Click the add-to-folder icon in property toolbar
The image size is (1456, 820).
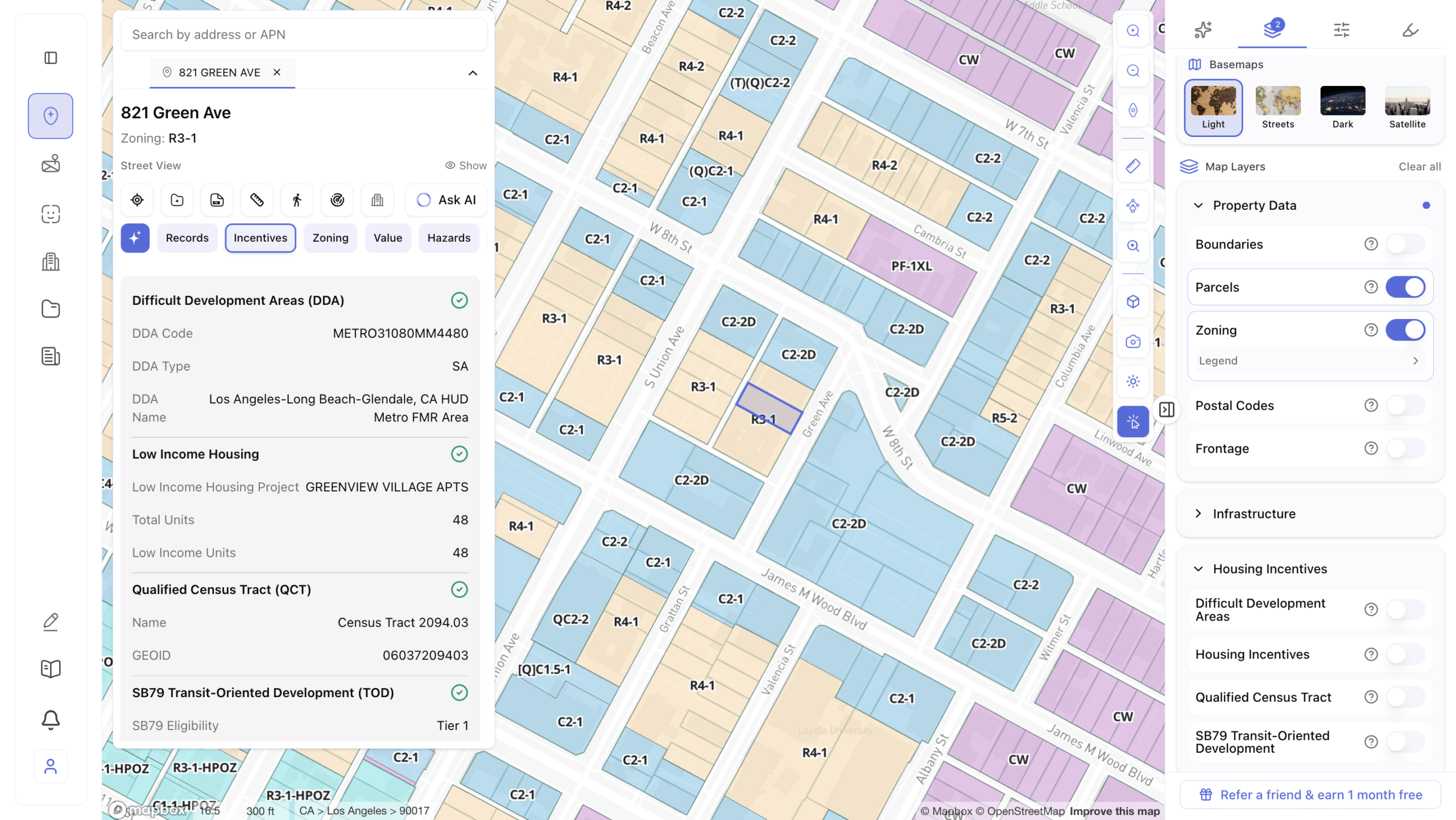177,200
